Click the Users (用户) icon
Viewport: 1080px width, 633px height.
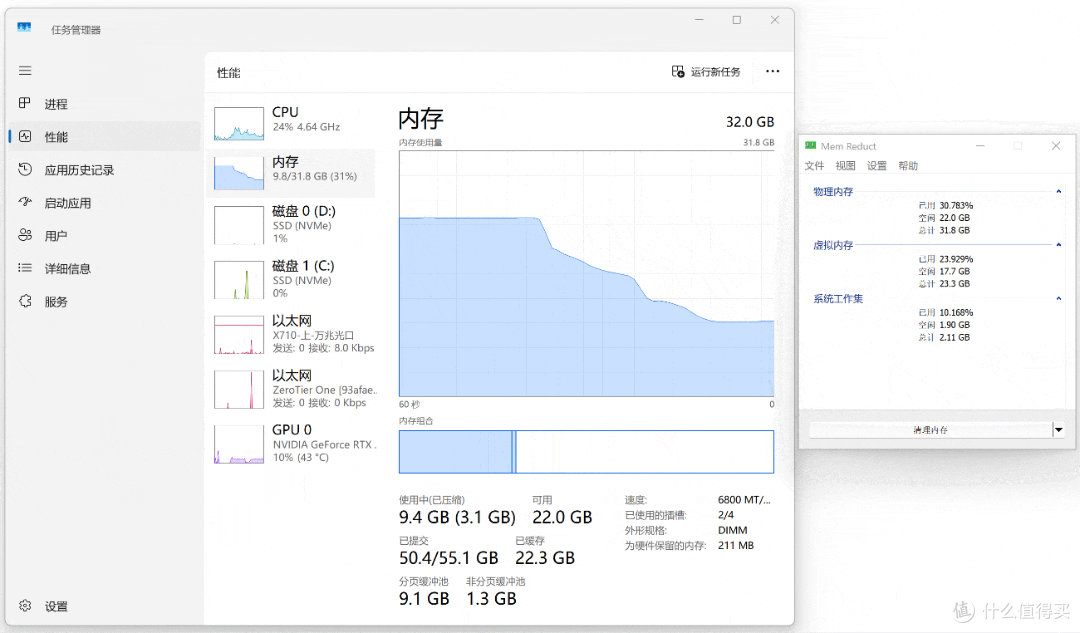click(25, 235)
